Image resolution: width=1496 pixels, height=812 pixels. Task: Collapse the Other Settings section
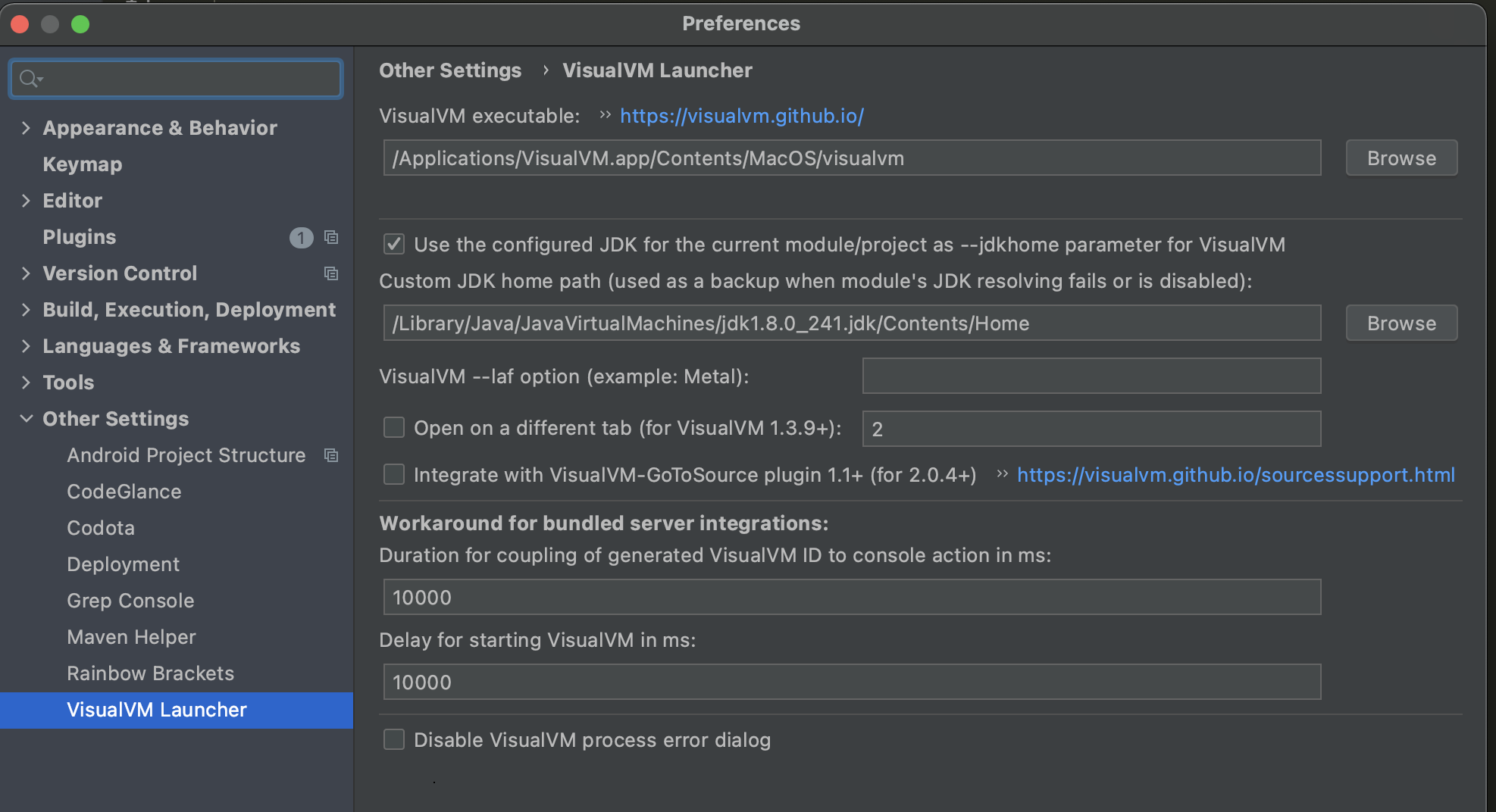26,419
